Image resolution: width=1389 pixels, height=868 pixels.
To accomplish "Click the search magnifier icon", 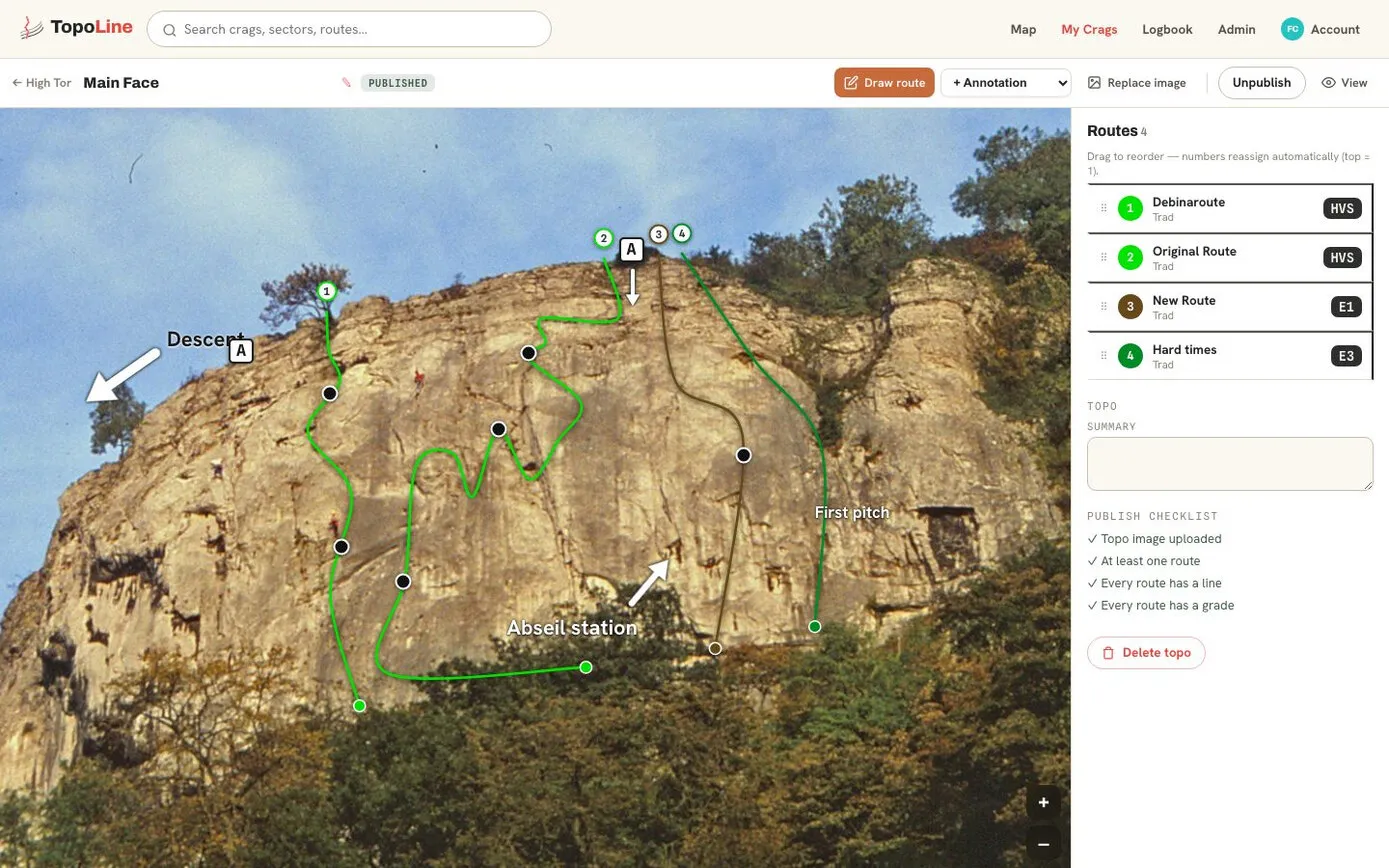I will point(170,30).
